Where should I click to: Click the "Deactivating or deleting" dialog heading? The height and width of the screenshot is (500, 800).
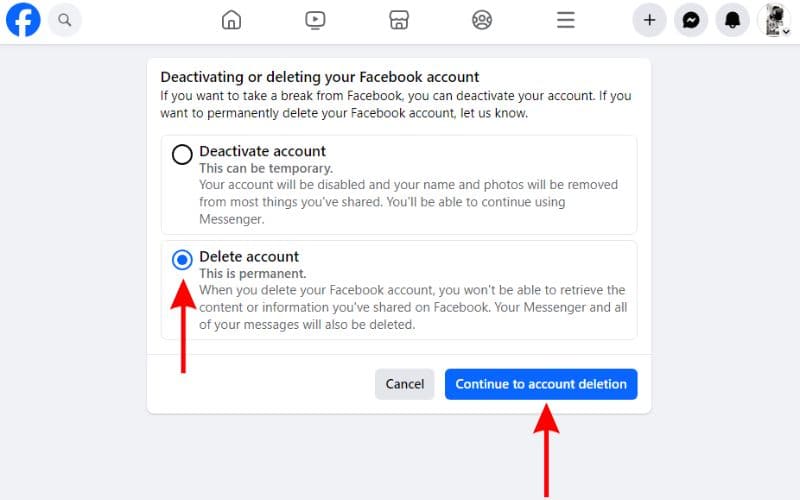pyautogui.click(x=320, y=77)
